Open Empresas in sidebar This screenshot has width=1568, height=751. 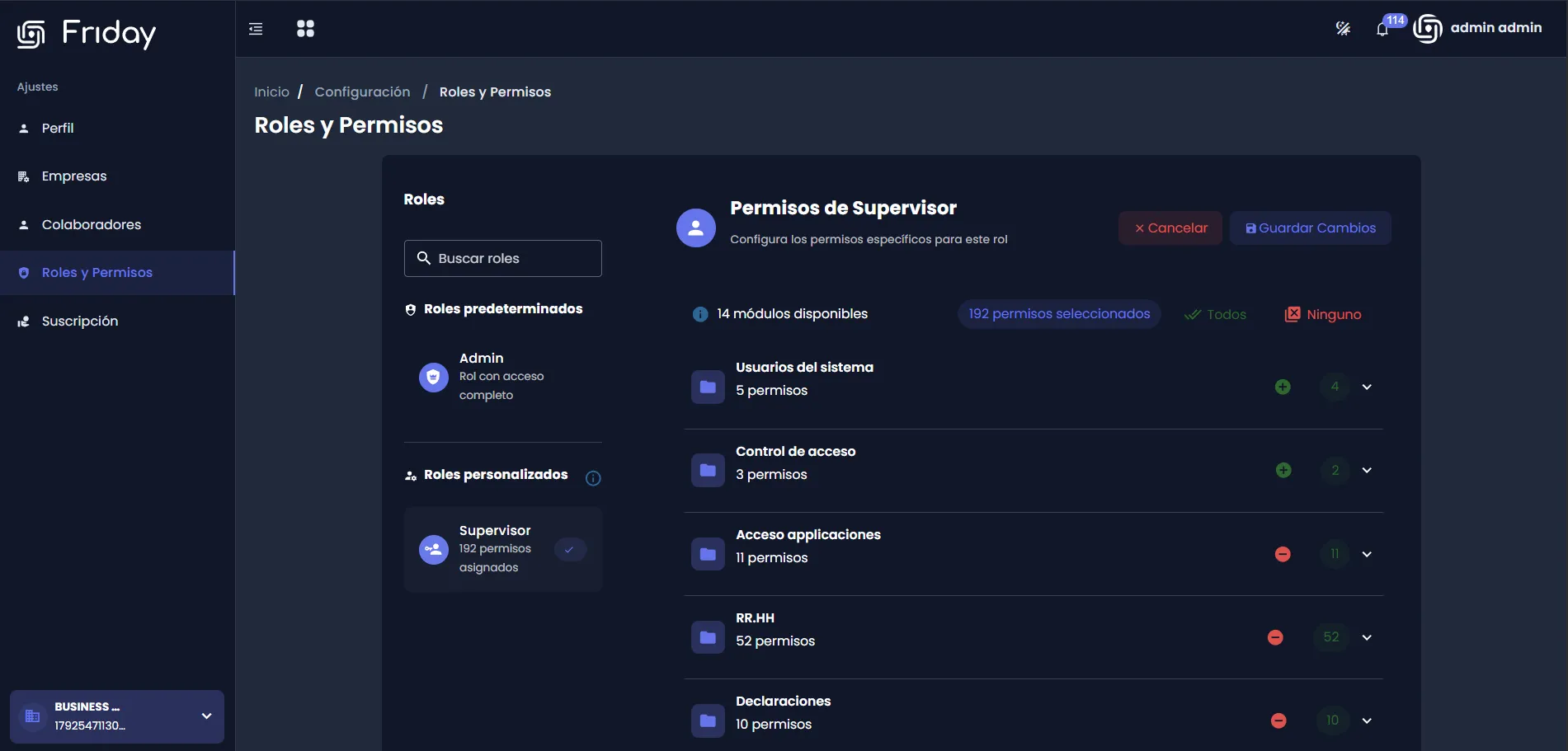pos(117,176)
